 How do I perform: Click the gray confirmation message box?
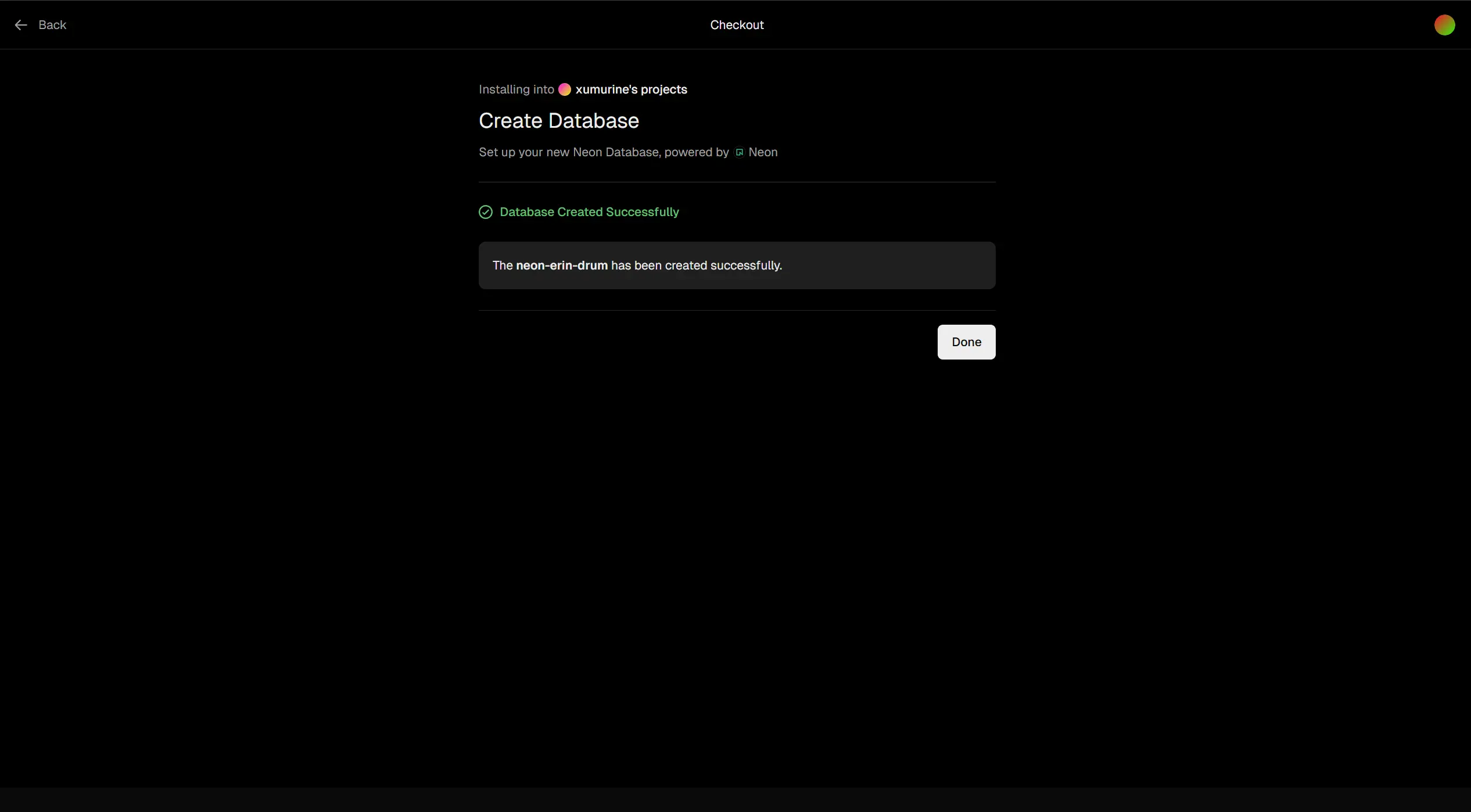tap(889, 265)
